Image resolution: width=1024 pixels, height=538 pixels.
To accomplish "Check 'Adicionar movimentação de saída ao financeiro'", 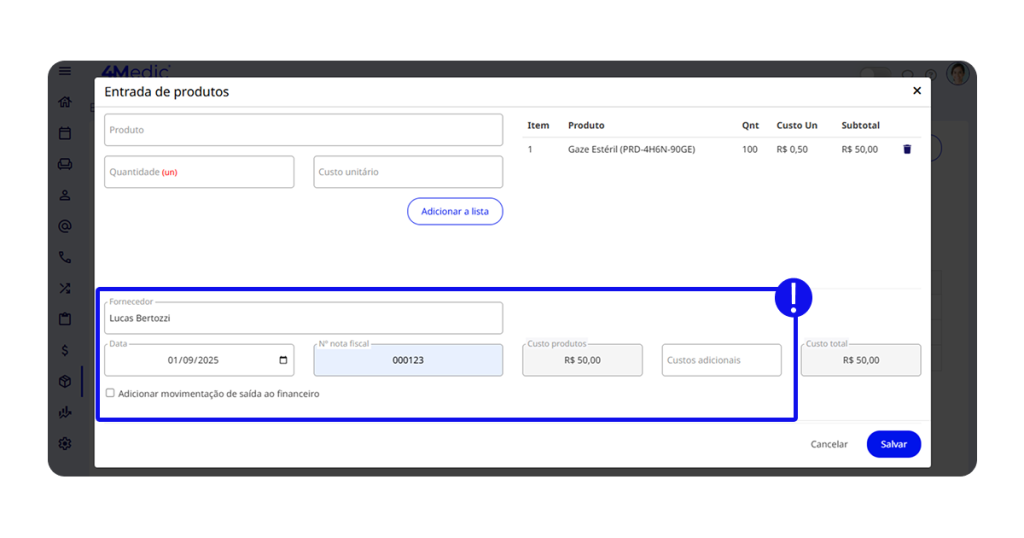I will [x=110, y=394].
